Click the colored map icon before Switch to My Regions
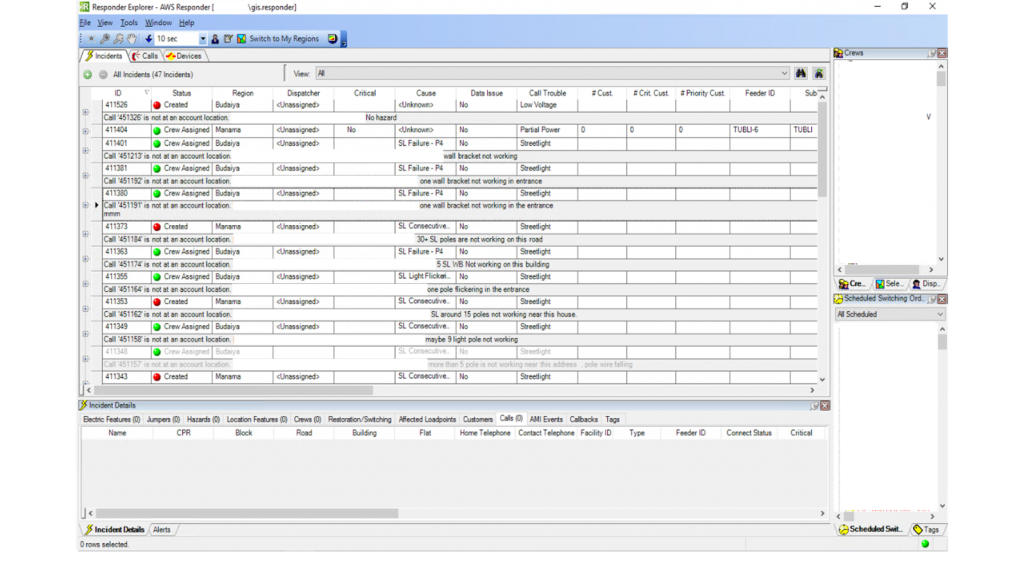Viewport: 1024px width, 586px height. [x=241, y=39]
